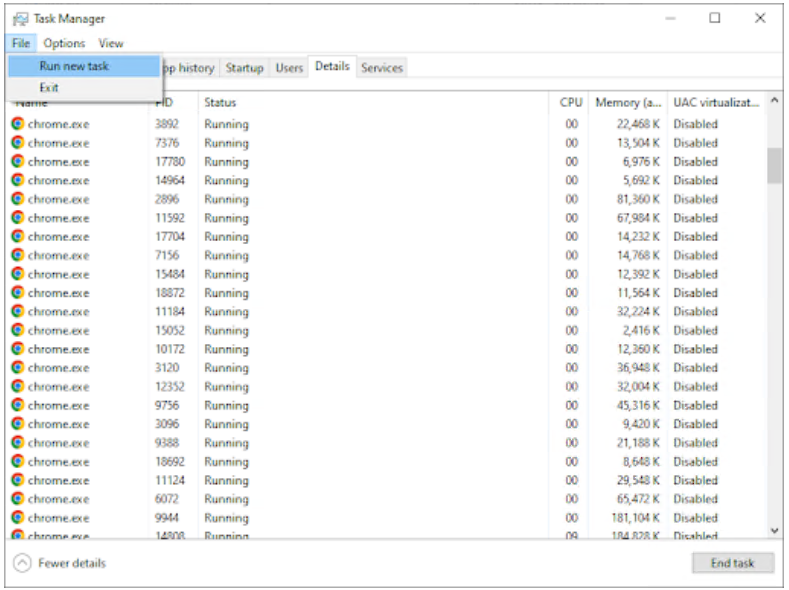The image size is (789, 590).
Task: Click Chrome icon for process PID 11124
Action: tap(18, 480)
